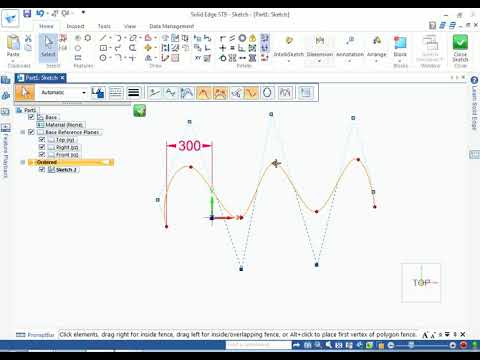Toggle Sketch 2 visibility checkbox
This screenshot has height=360, width=480.
(42, 170)
